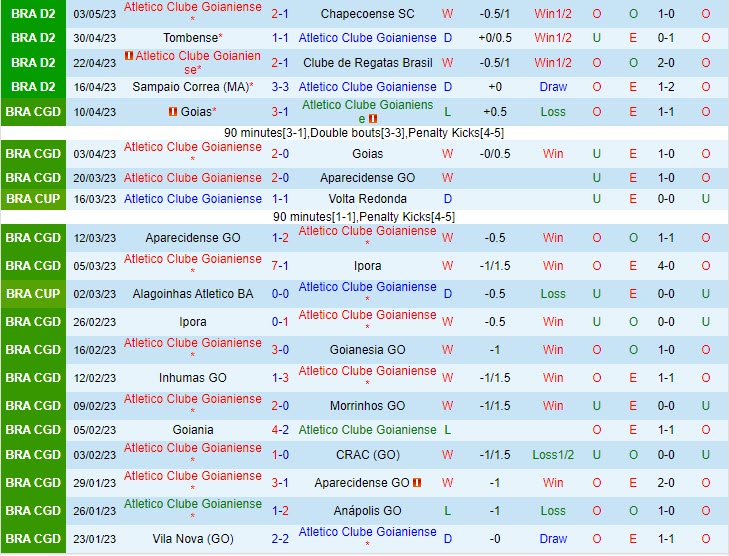Click Clube de Regatas Brasil team name
The width and height of the screenshot is (729, 556).
tap(367, 63)
